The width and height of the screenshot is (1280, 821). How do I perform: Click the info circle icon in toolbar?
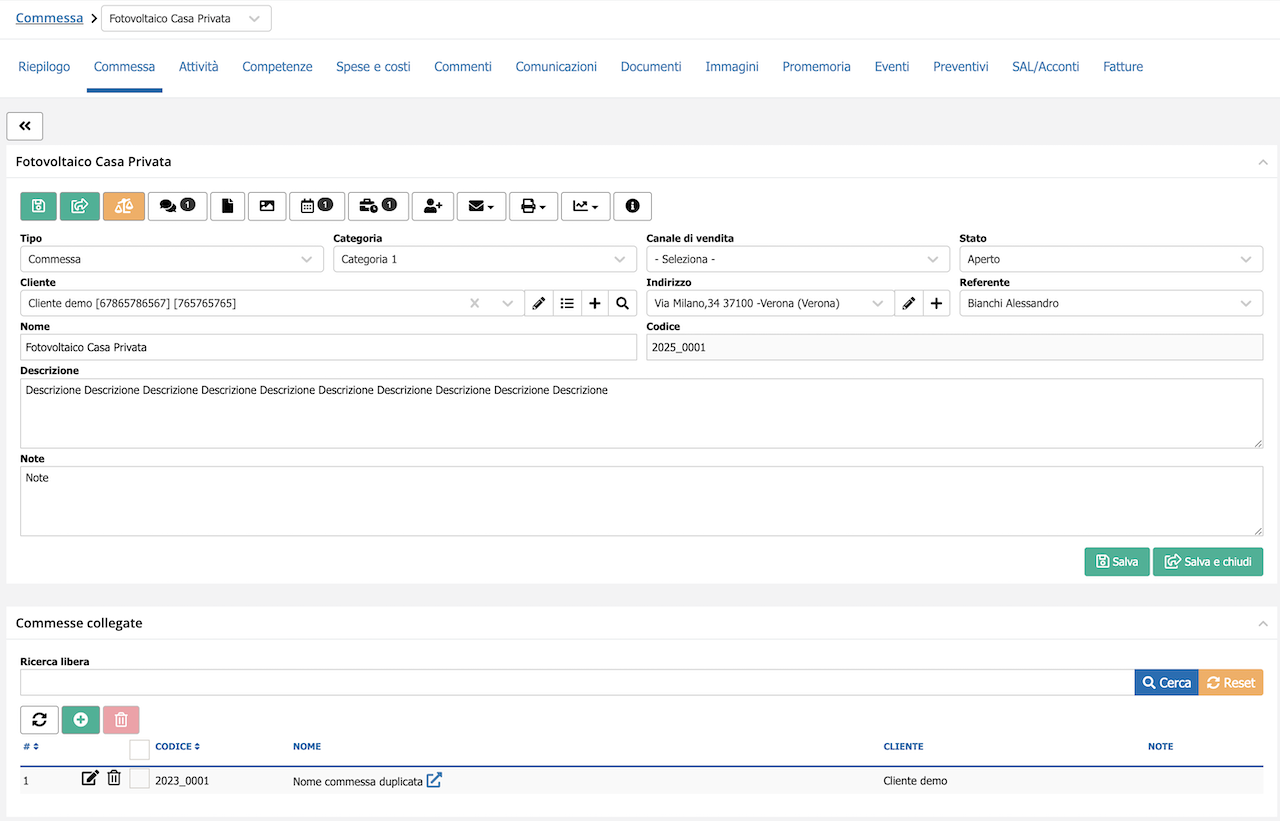pos(632,206)
